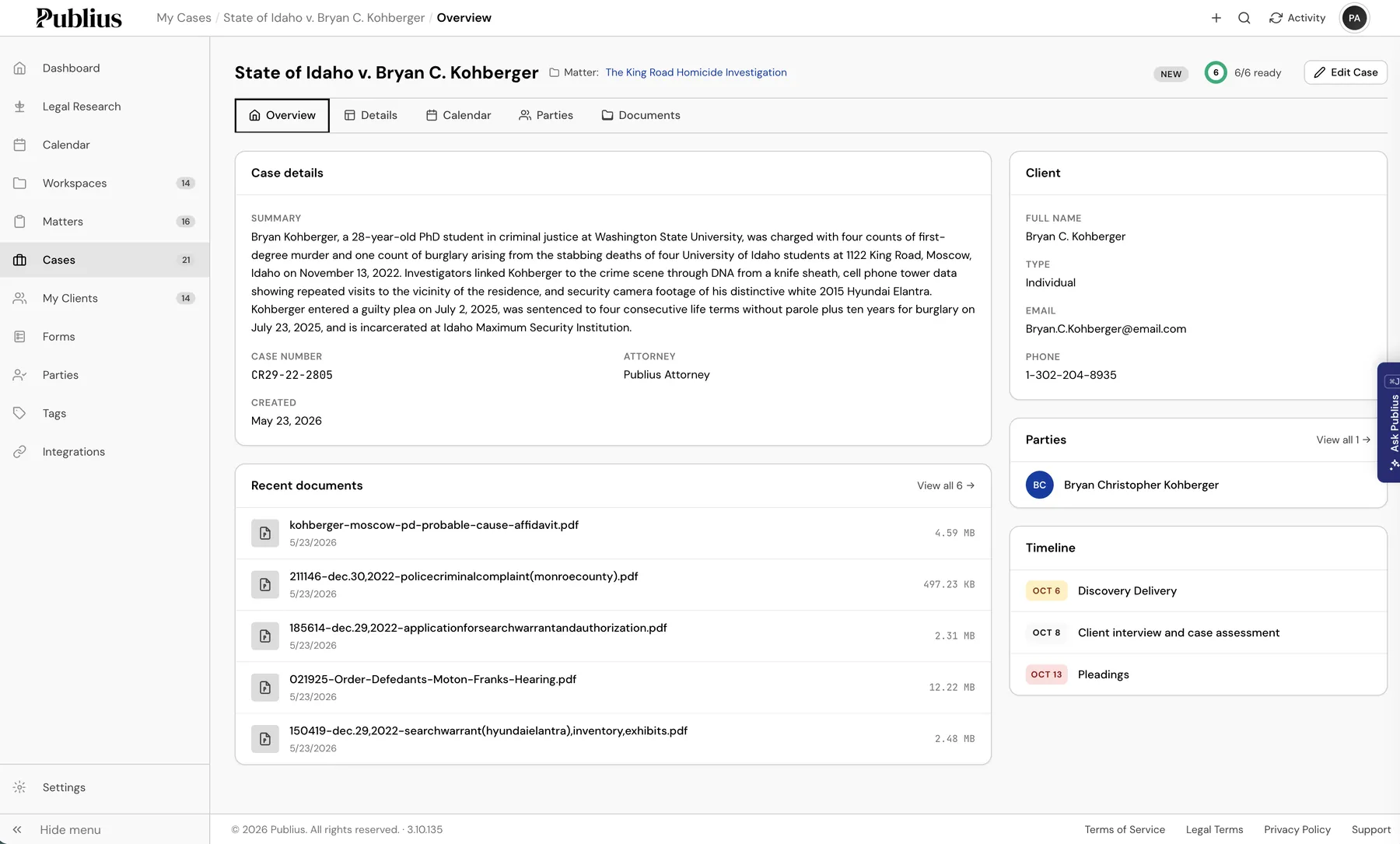Select the Overview tab
Viewport: 1400px width, 844px height.
click(x=282, y=115)
